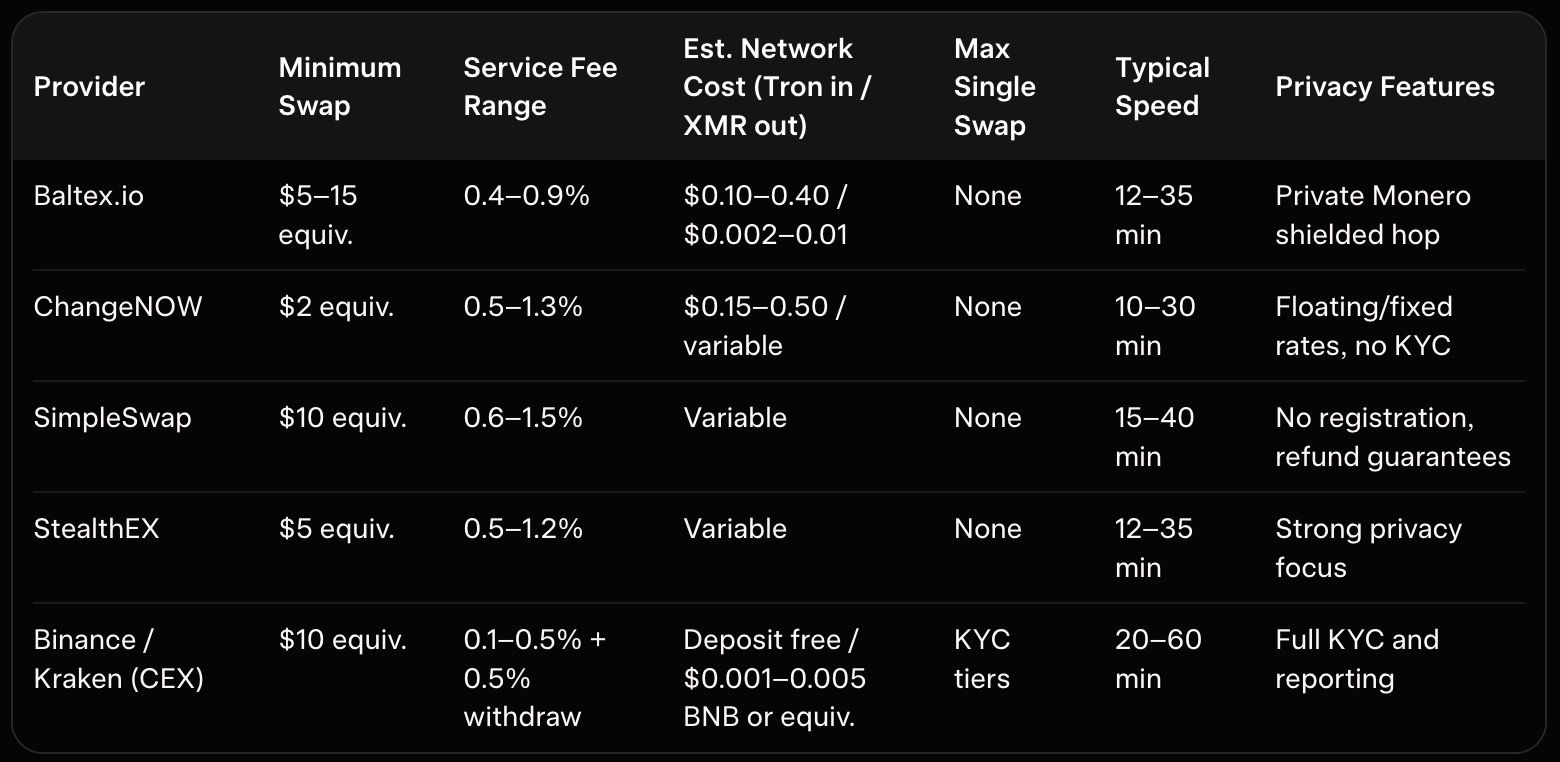This screenshot has width=1560, height=762.
Task: Click the StealthEX provider name
Action: coord(96,529)
